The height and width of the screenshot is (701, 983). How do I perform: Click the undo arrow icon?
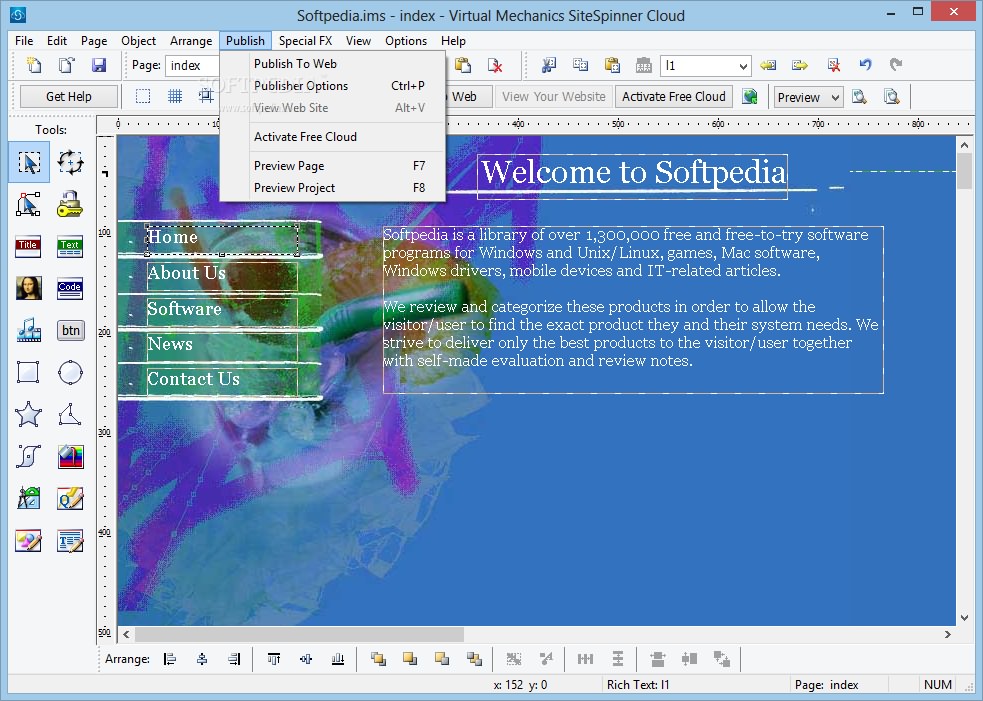pos(865,65)
